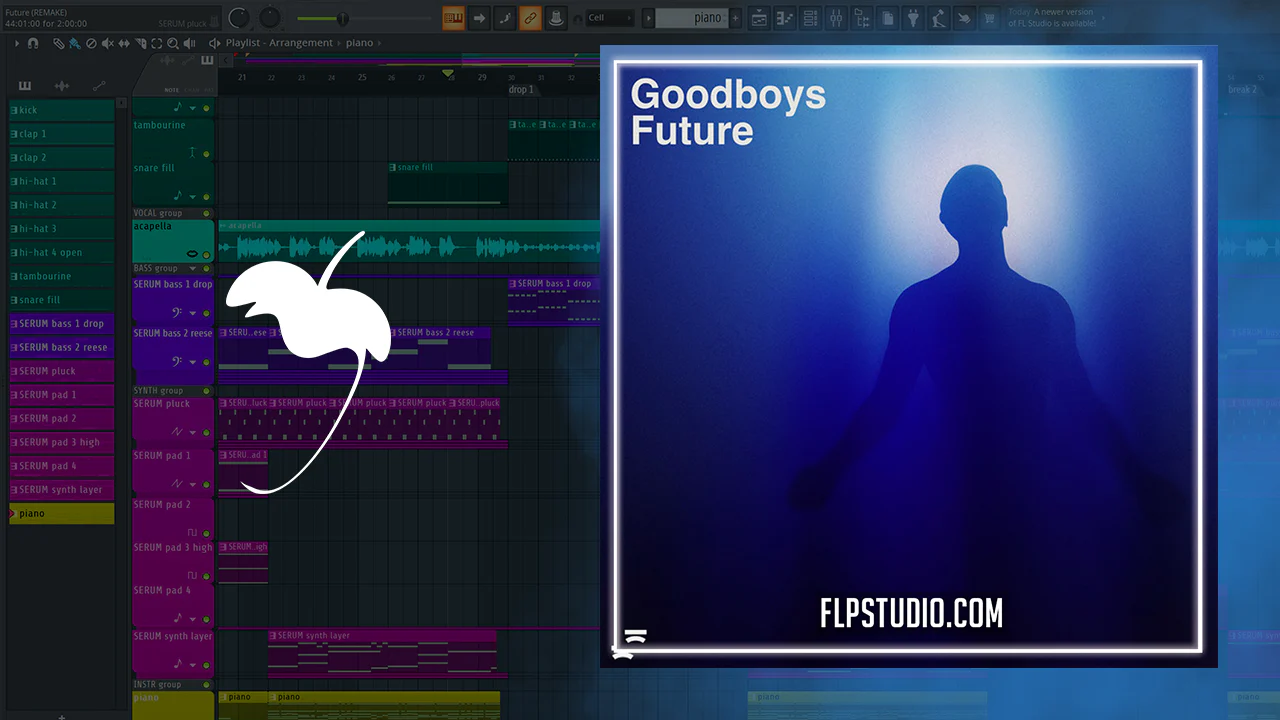Mute the SERUM synth layer track
This screenshot has height=720, width=1280.
(x=207, y=665)
